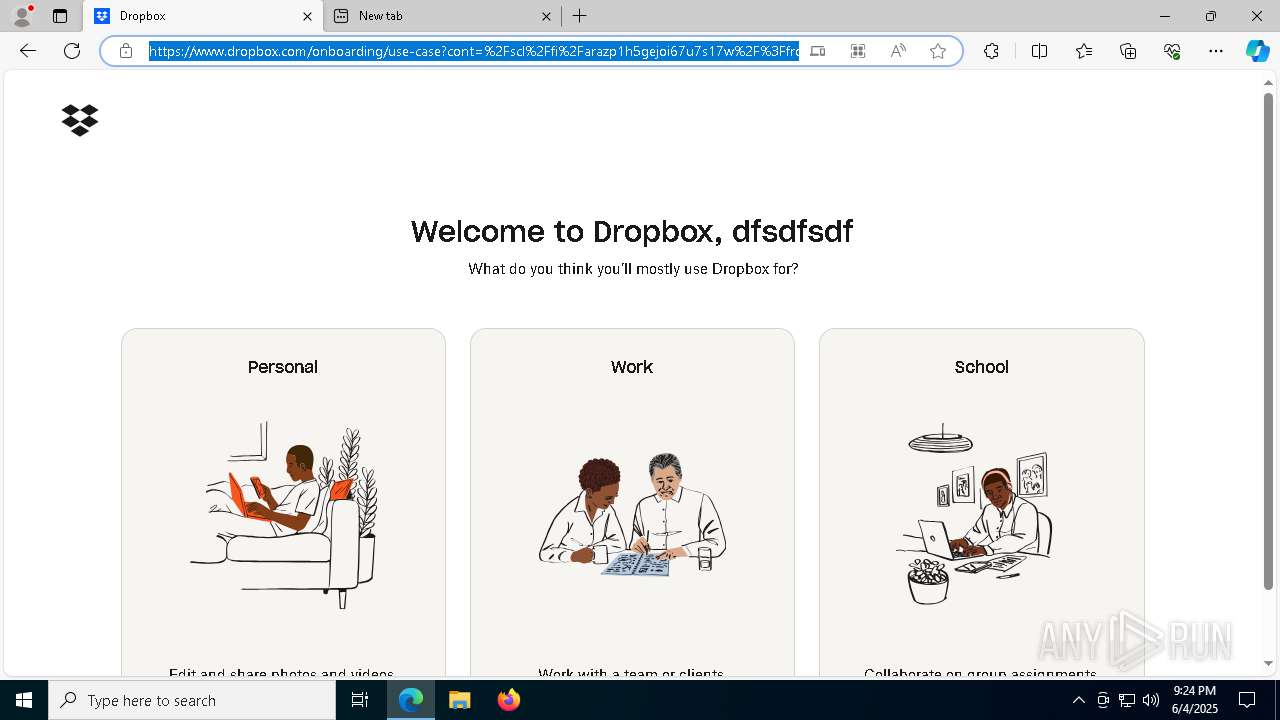Click the vertical scrollbar thumb
The height and width of the screenshot is (720, 1280).
pyautogui.click(x=1268, y=341)
